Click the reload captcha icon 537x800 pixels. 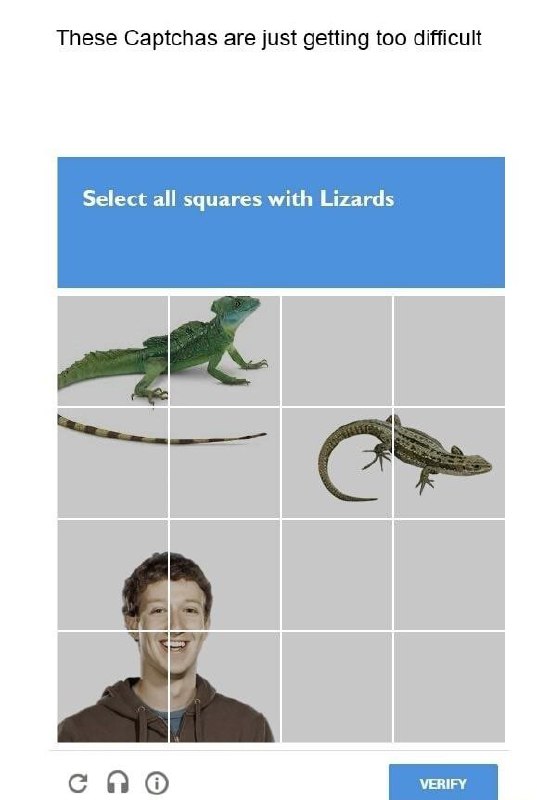tap(78, 783)
